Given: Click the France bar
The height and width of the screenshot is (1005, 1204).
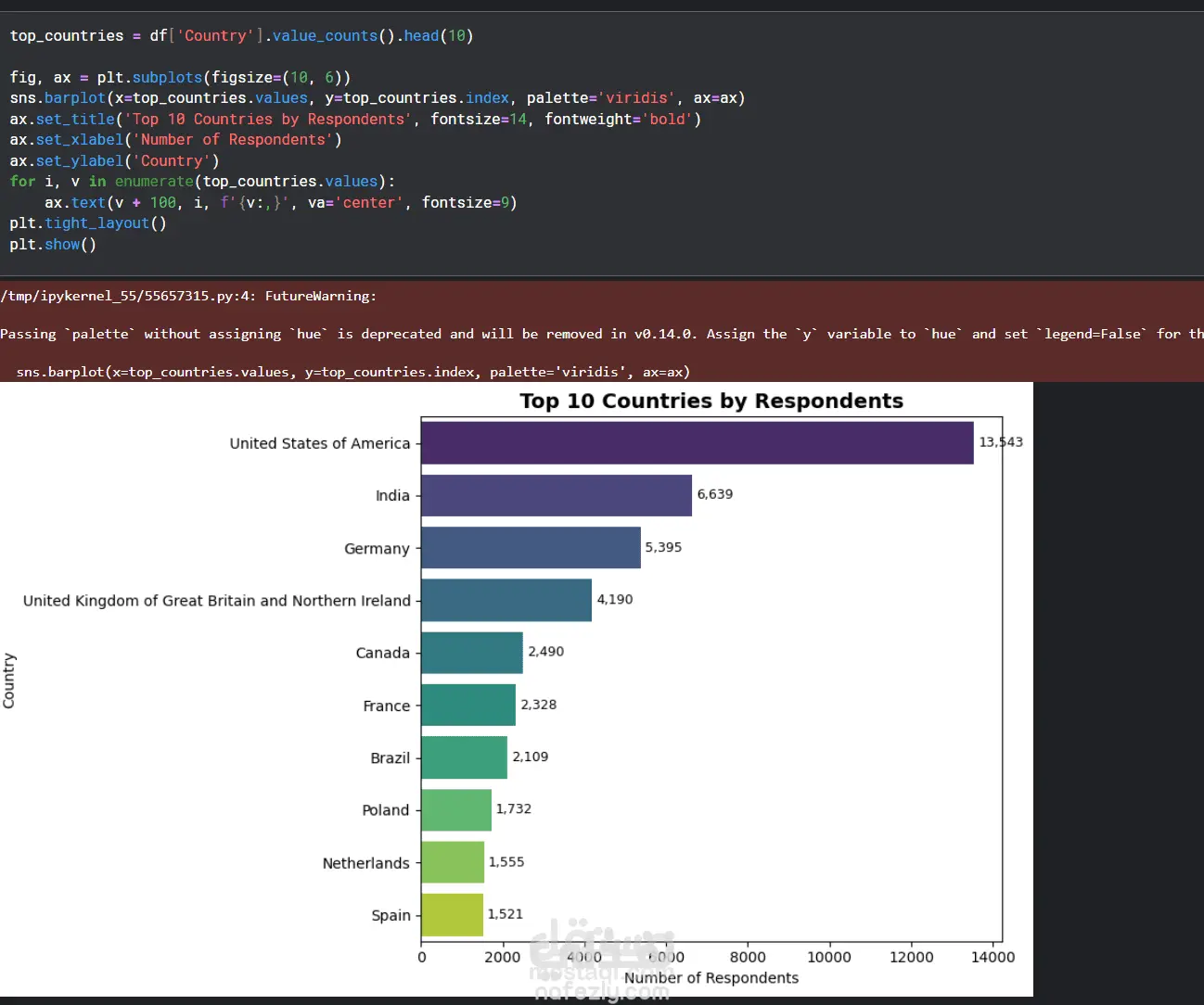Looking at the screenshot, I should tap(468, 705).
